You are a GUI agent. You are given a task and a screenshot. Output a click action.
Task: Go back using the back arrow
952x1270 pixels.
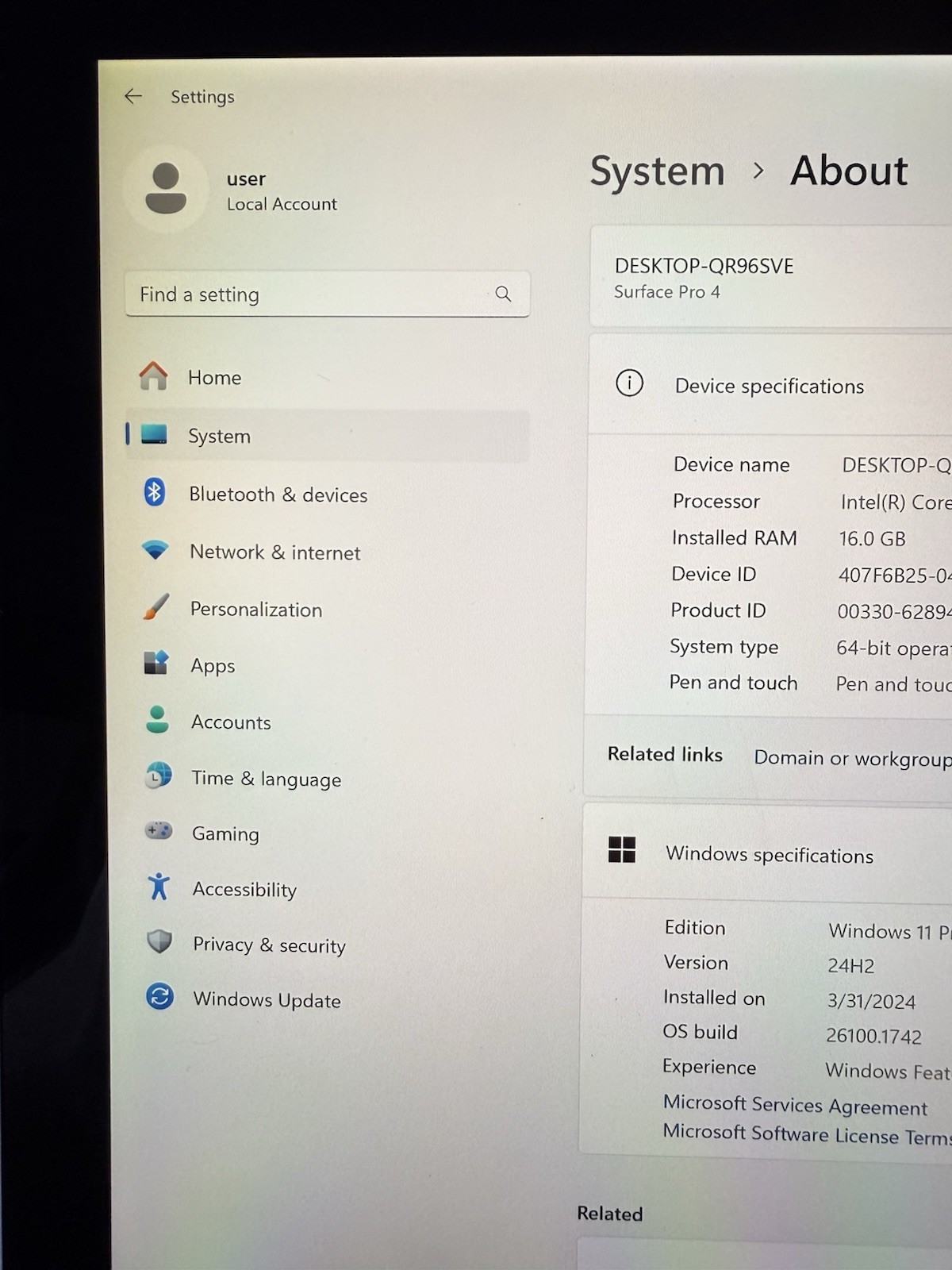point(132,96)
